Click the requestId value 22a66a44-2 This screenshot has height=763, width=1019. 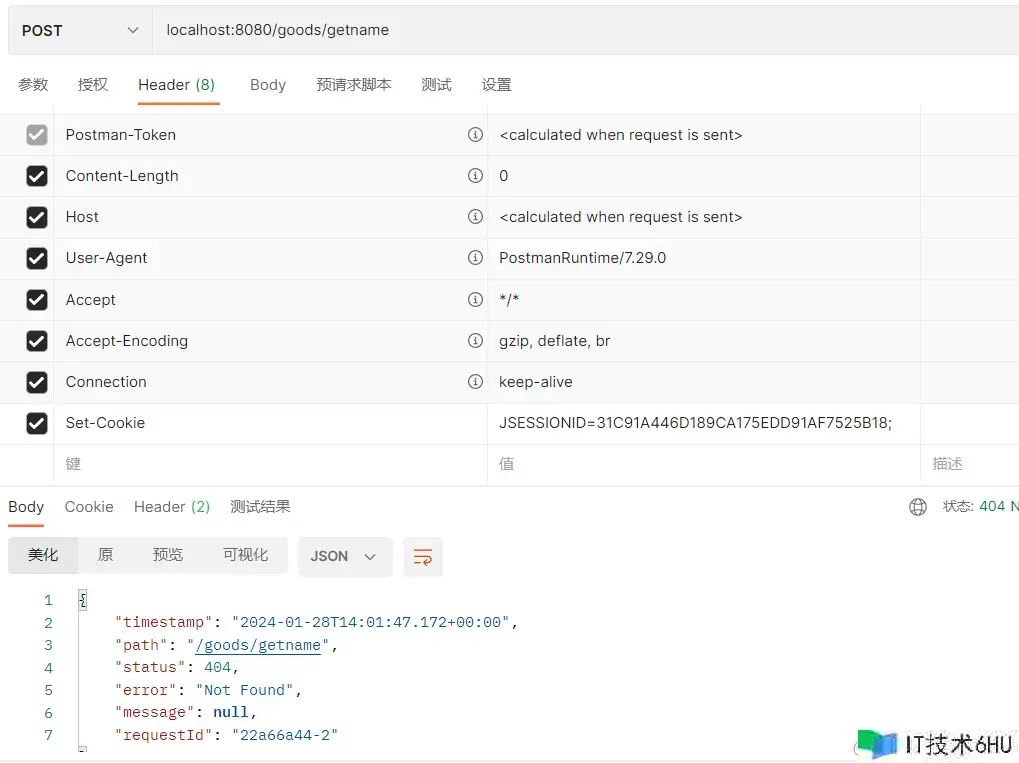(x=285, y=736)
